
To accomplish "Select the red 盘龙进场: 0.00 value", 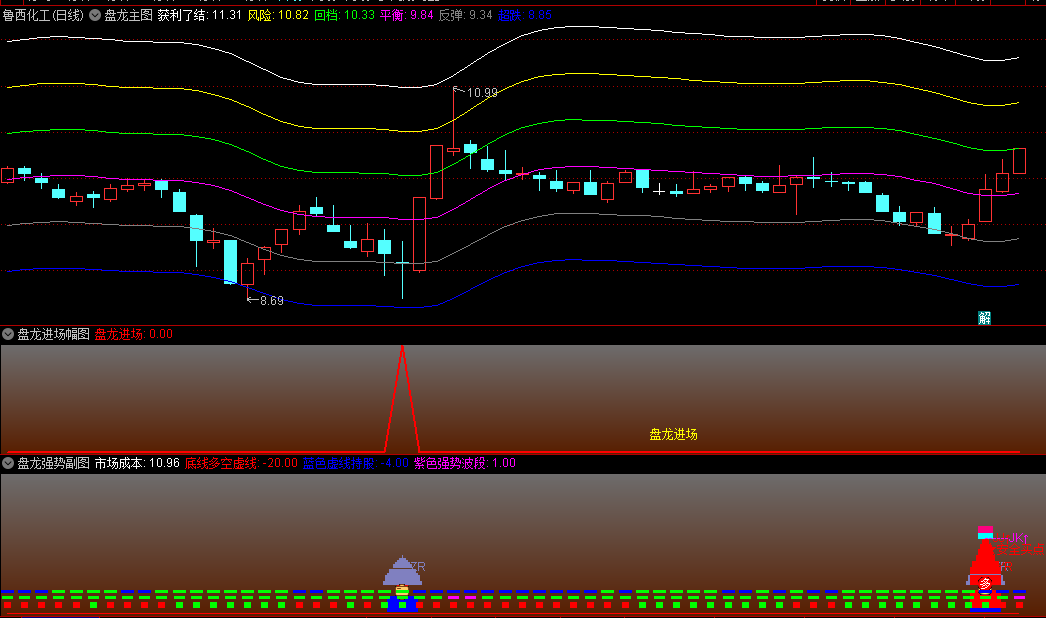I will [133, 334].
